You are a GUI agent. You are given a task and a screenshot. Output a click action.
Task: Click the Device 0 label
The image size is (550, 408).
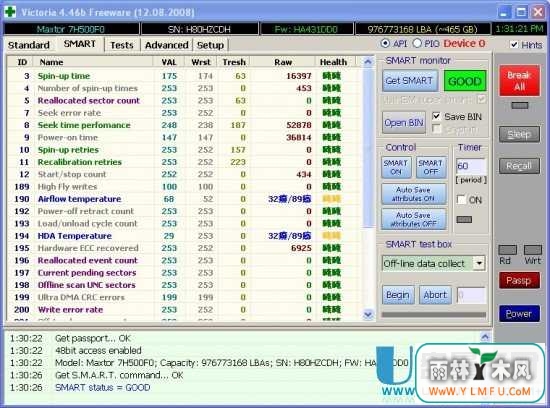tap(464, 44)
